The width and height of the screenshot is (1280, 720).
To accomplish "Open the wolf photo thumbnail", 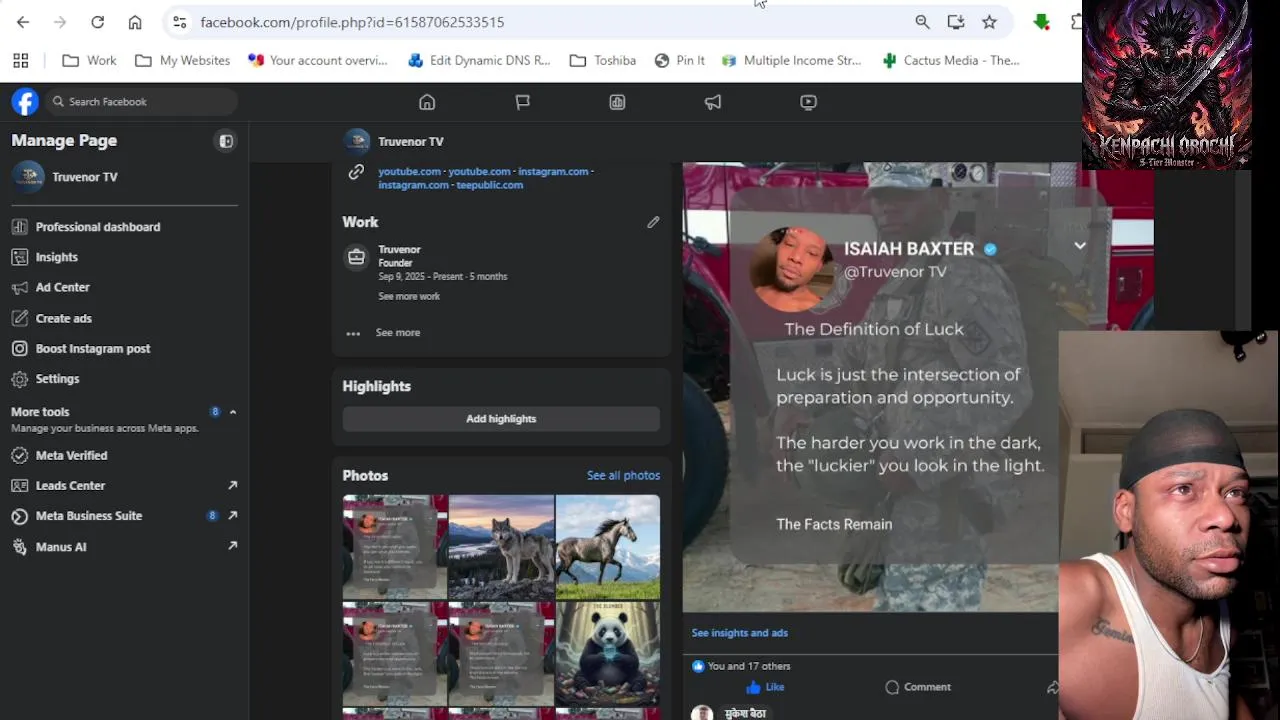I will 501,547.
